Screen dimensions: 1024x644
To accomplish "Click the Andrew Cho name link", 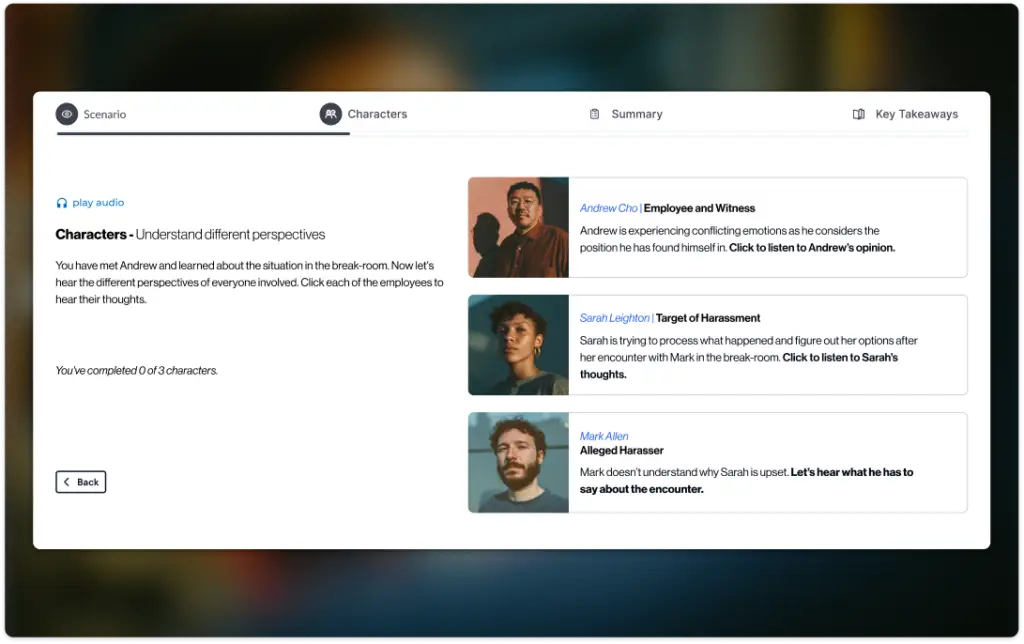I will pyautogui.click(x=608, y=208).
